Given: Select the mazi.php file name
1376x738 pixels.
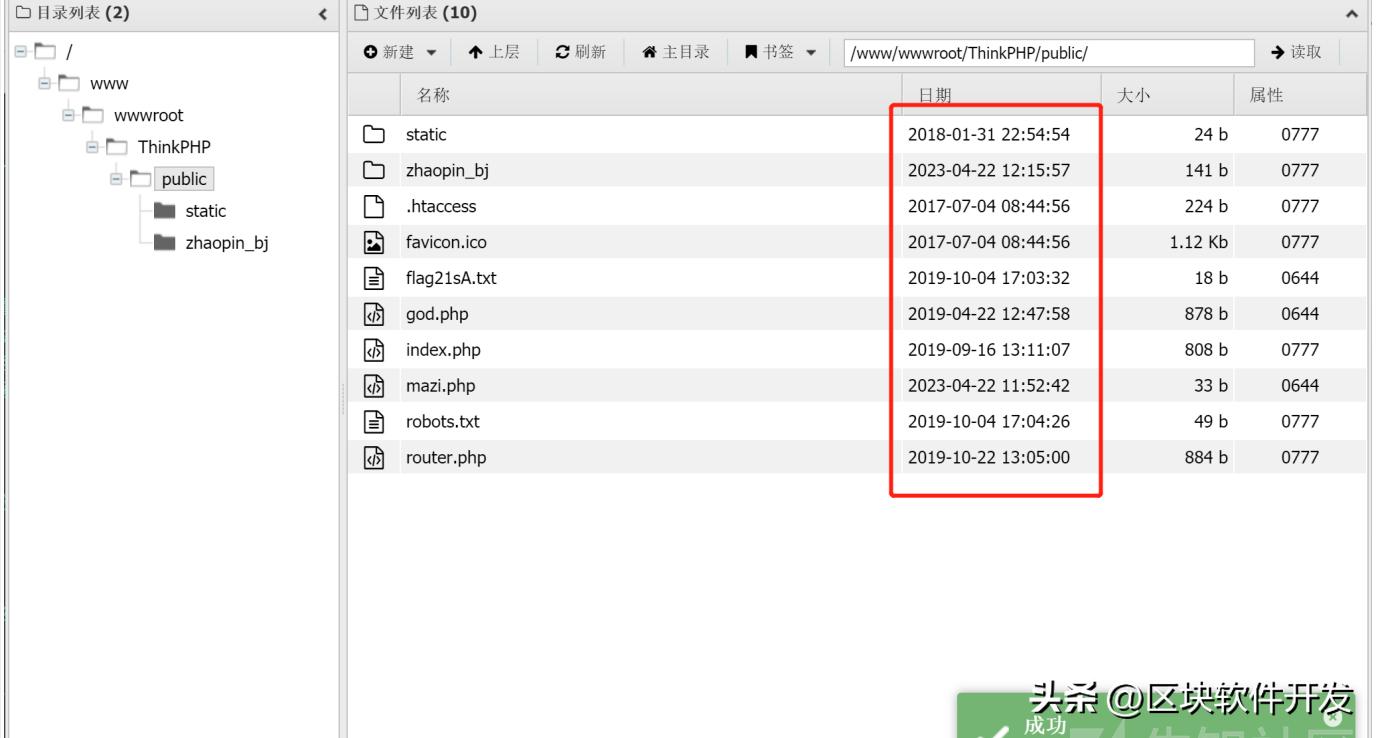Looking at the screenshot, I should [x=442, y=386].
